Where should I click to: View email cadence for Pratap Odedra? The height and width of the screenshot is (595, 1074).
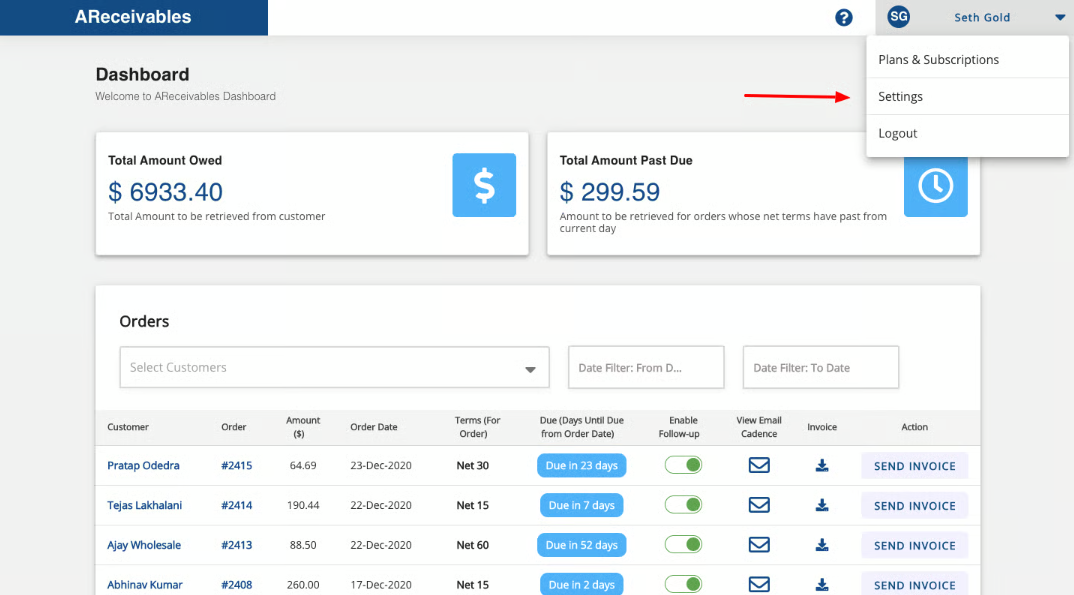[x=759, y=465]
